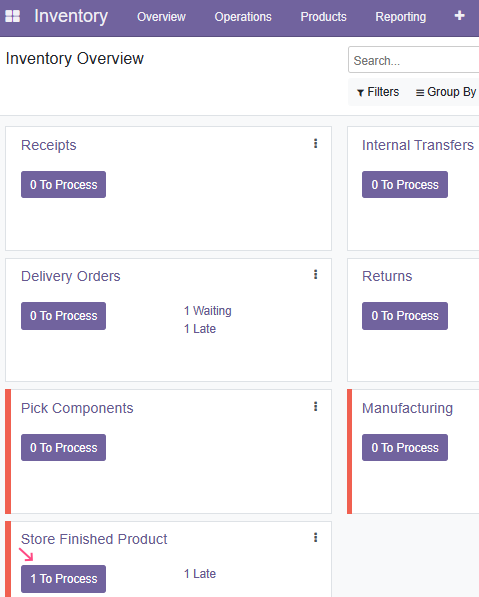Click Store Finished Product 1 To Process button

pos(64,579)
